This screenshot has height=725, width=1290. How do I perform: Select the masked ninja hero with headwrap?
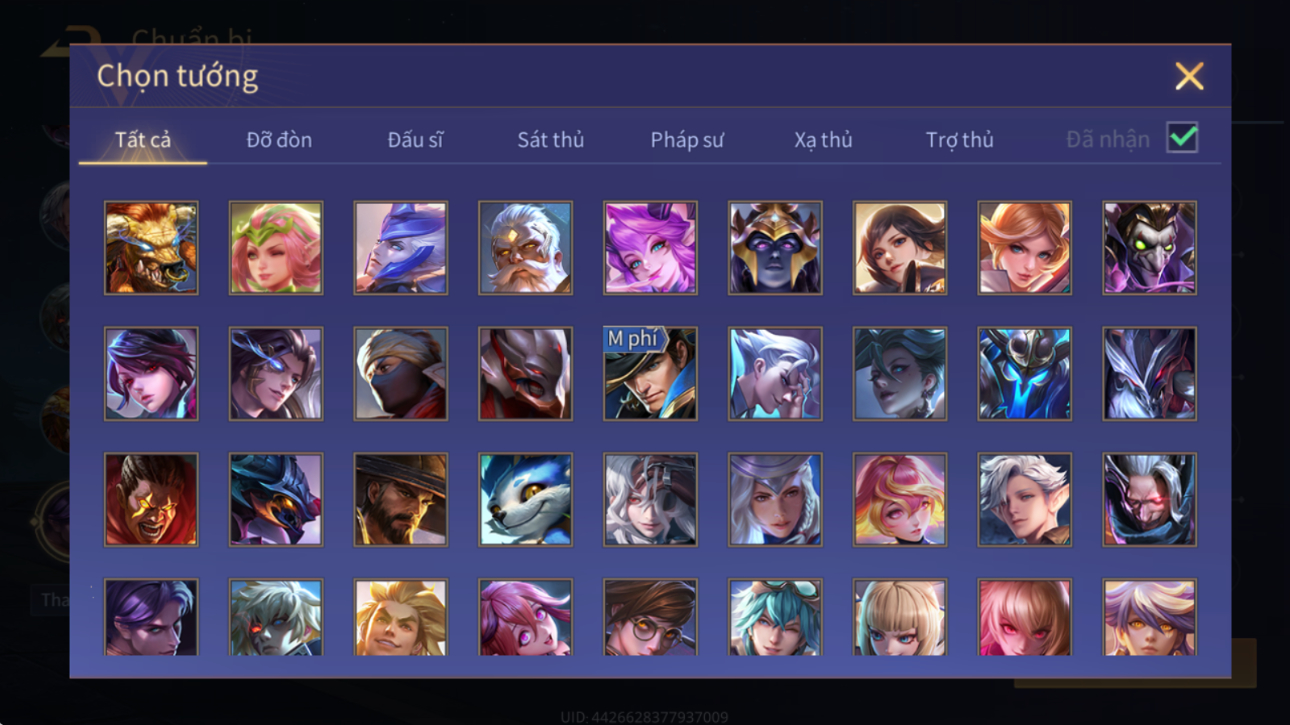pyautogui.click(x=401, y=374)
